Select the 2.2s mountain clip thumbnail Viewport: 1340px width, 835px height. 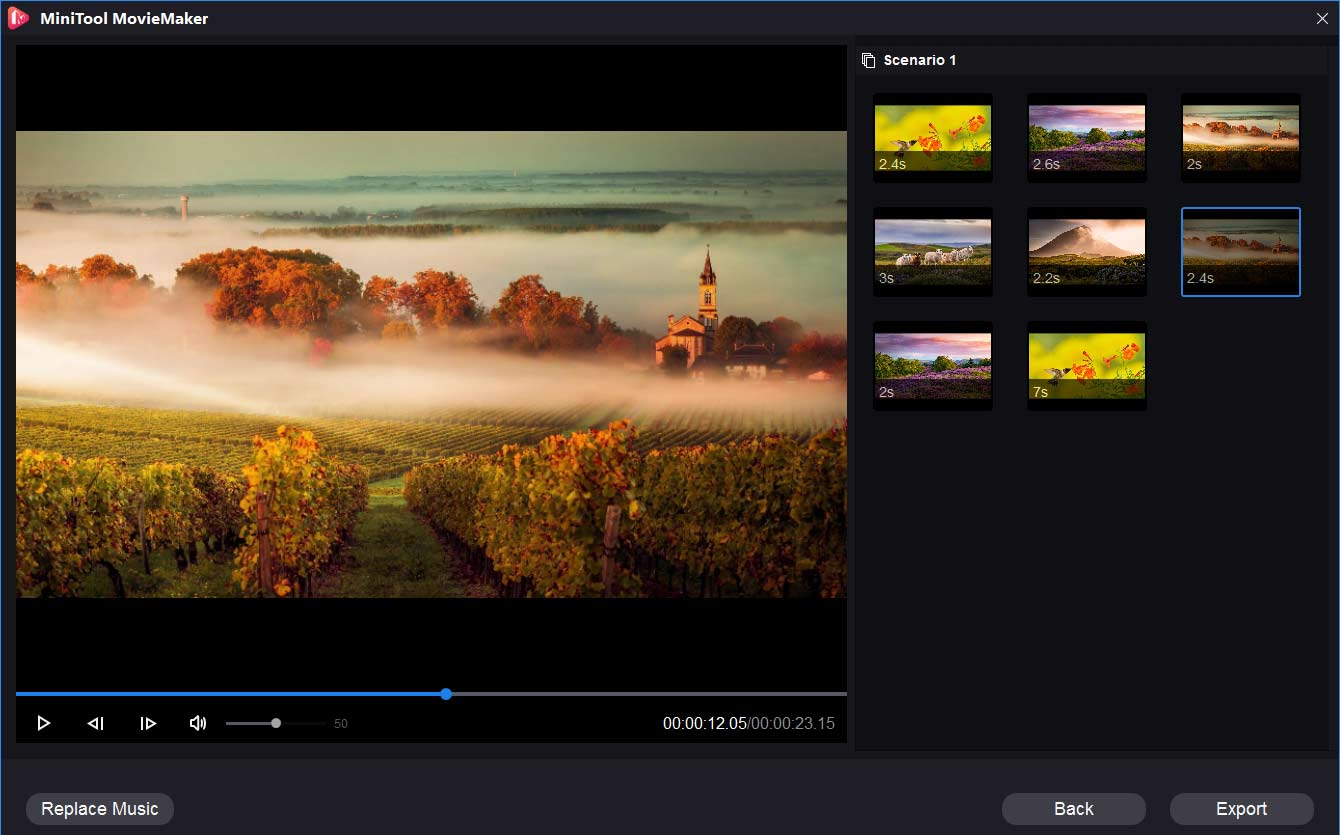click(x=1086, y=251)
